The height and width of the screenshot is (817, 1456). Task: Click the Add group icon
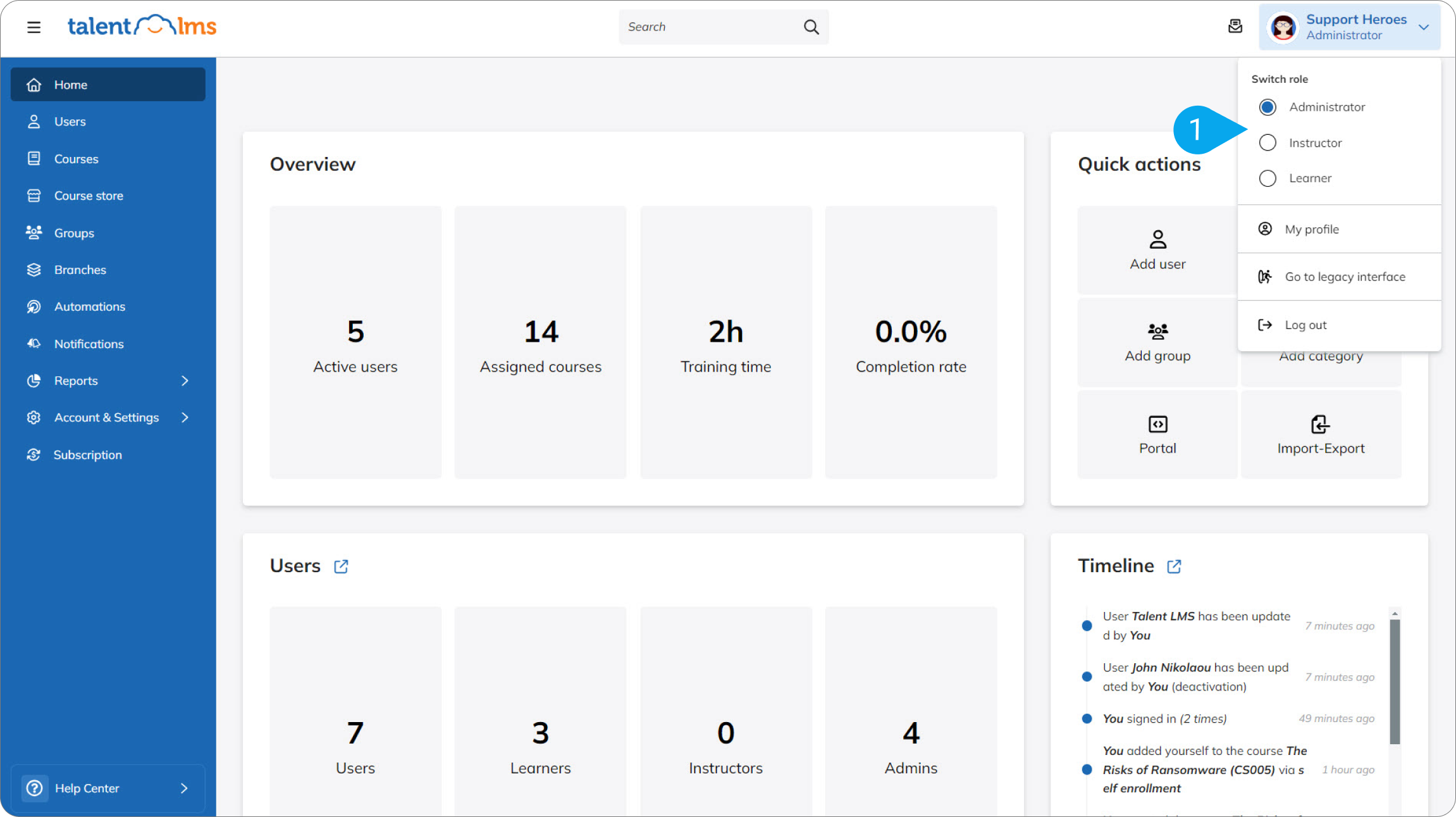coord(1157,332)
